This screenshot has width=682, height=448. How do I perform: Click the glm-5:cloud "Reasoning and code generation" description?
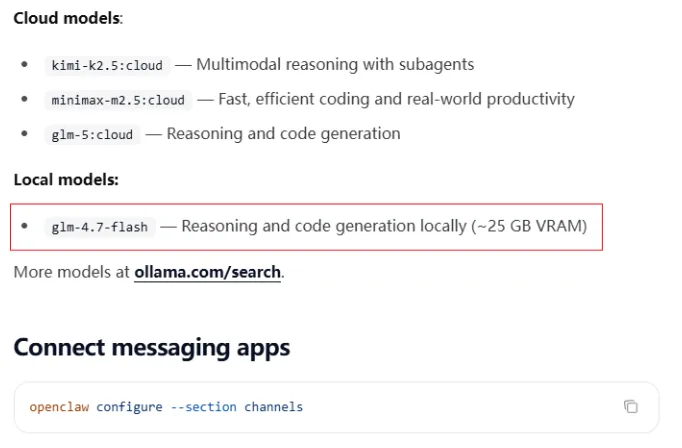click(x=283, y=133)
